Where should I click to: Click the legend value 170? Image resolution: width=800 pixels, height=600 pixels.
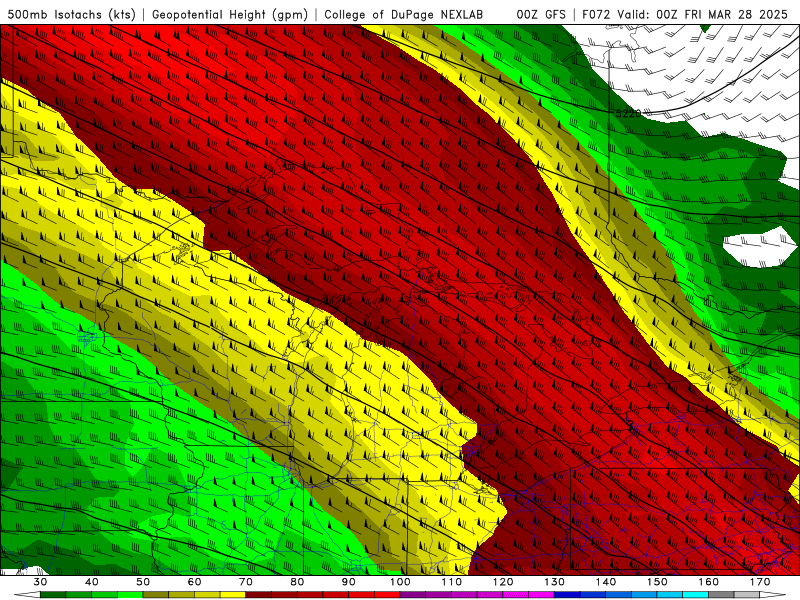(760, 582)
